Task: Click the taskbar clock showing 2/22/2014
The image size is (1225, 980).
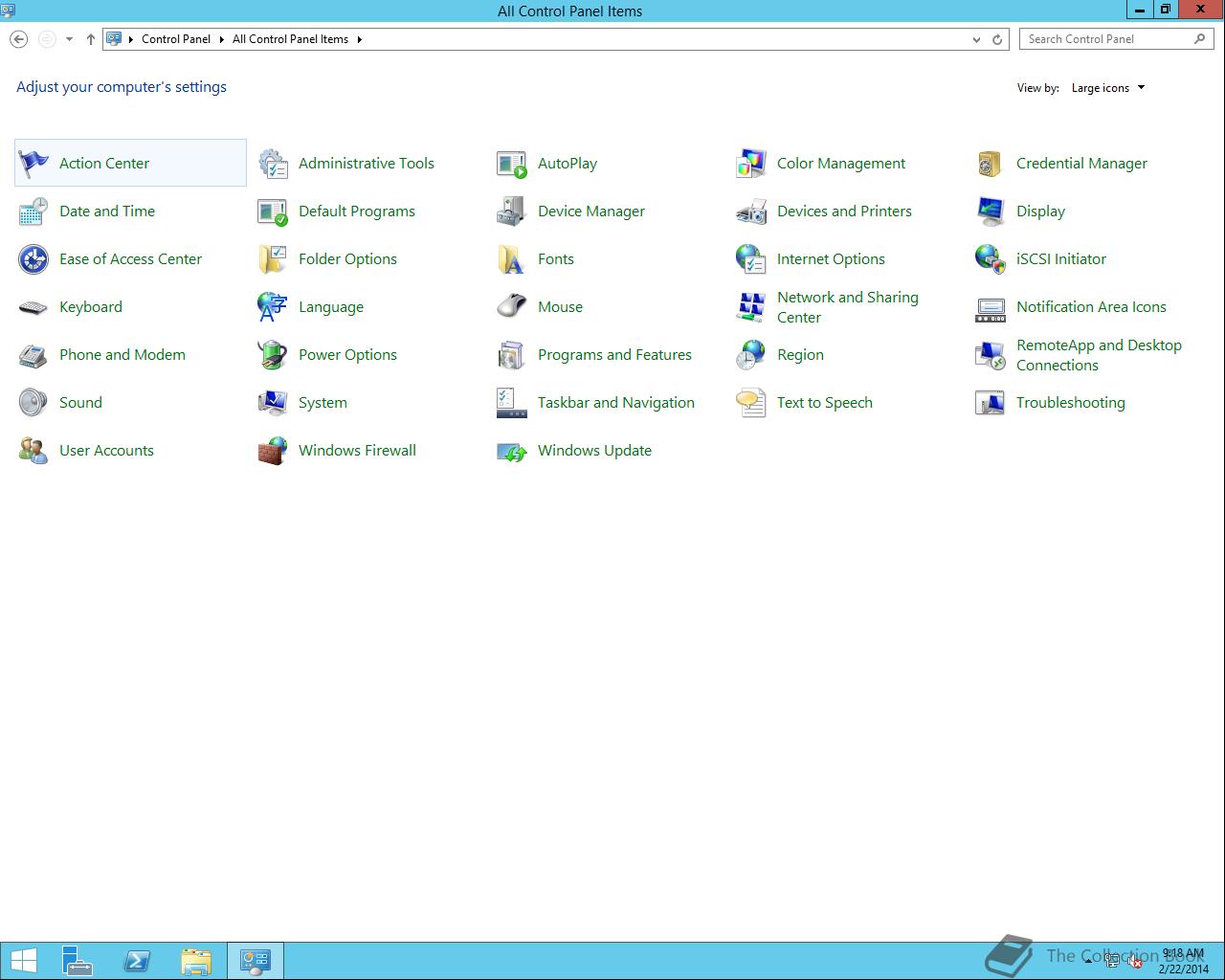Action: pos(1183,961)
